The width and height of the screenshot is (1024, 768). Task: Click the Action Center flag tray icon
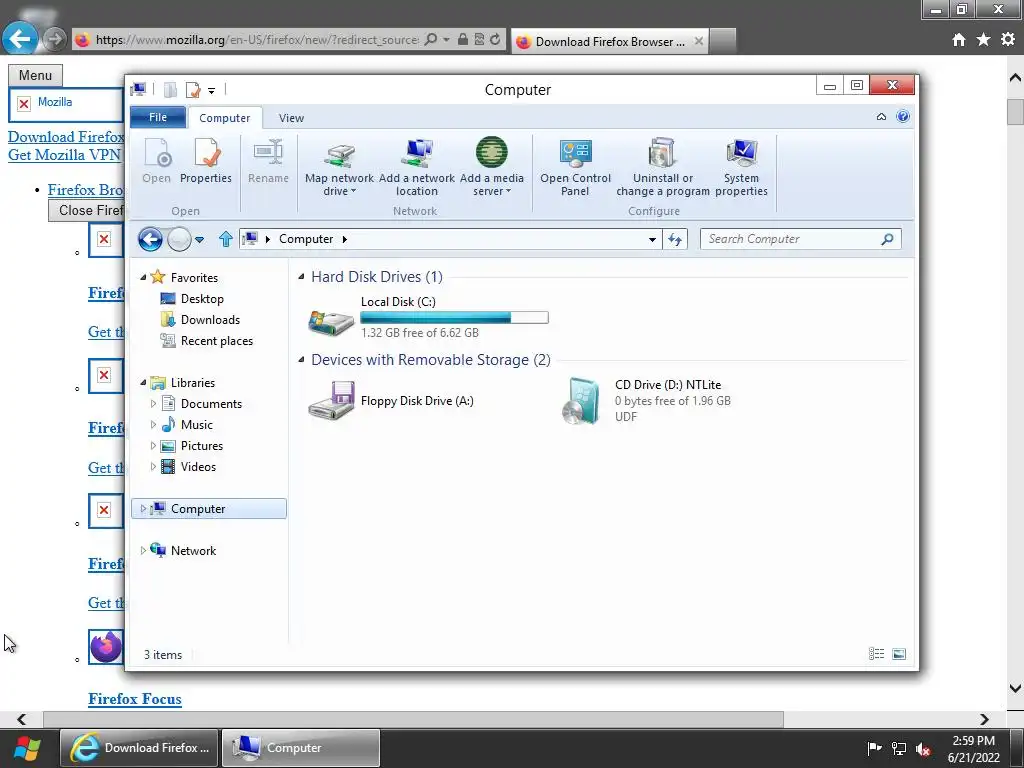click(874, 748)
